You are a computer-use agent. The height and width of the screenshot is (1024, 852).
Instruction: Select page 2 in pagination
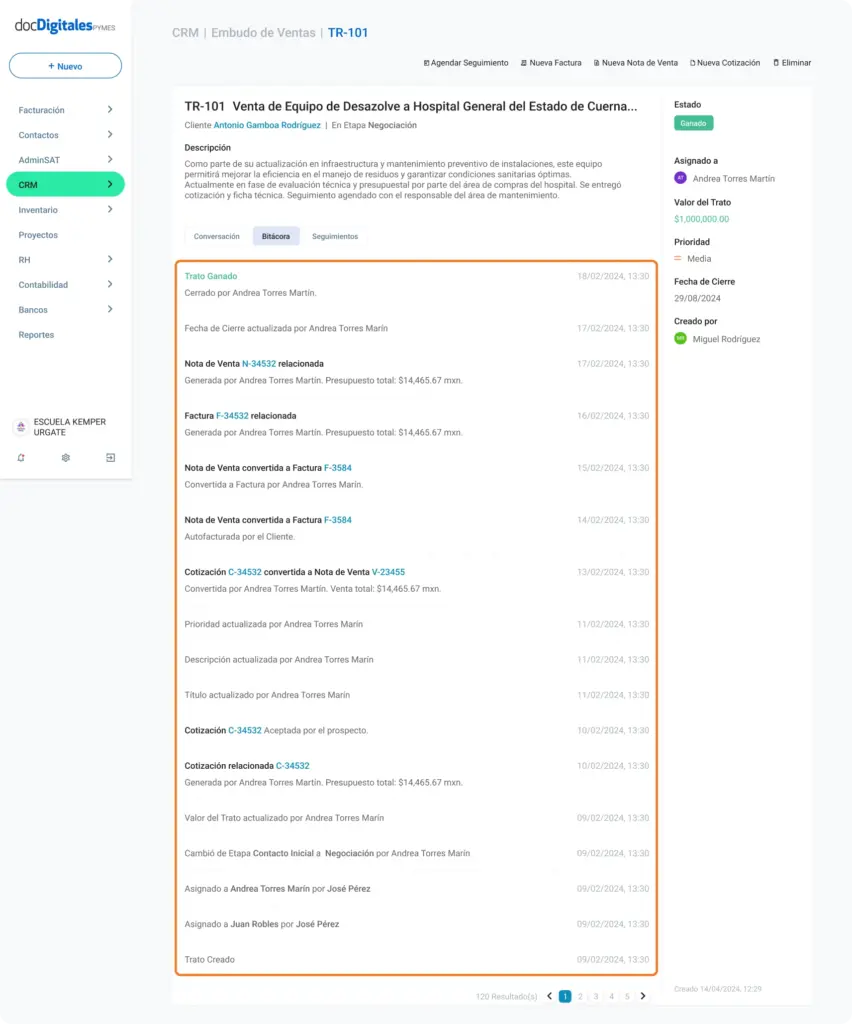point(580,997)
